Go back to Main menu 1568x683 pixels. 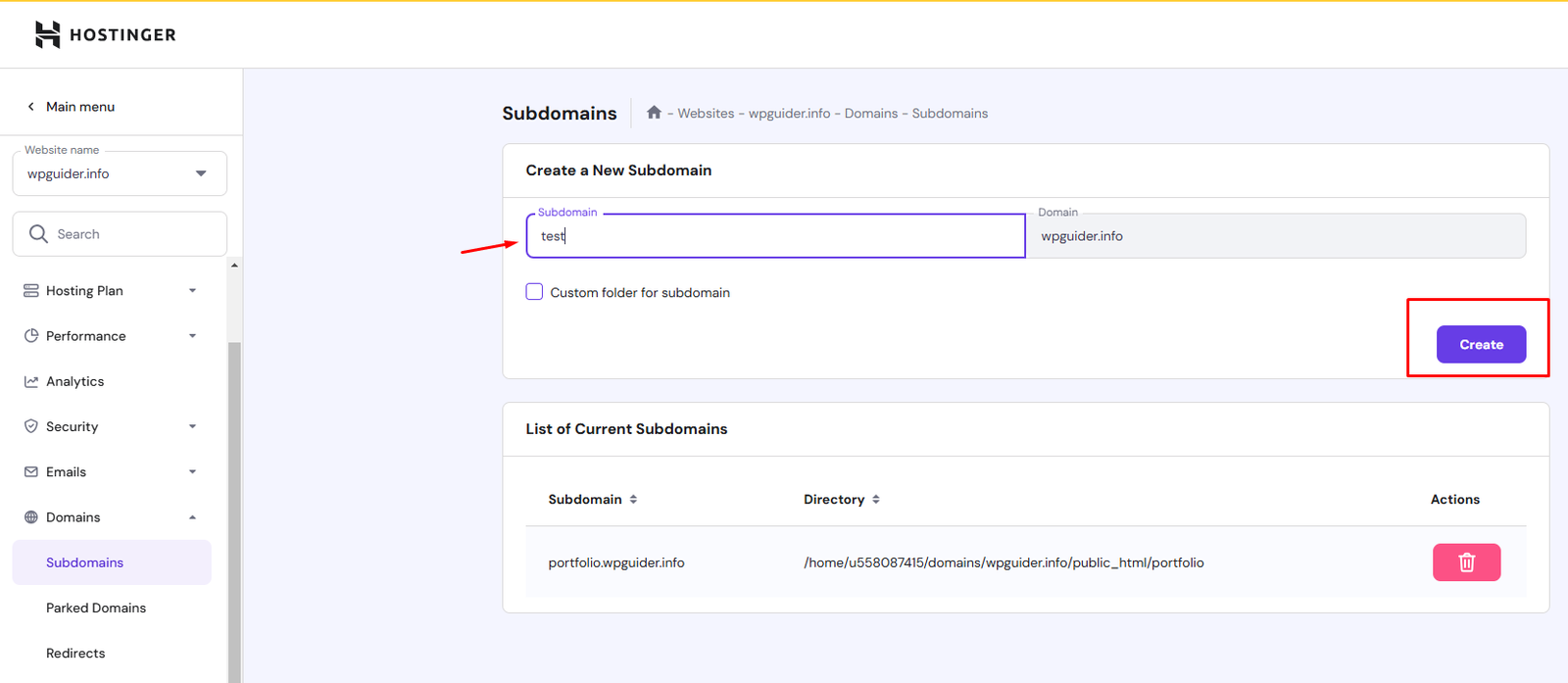[x=80, y=107]
